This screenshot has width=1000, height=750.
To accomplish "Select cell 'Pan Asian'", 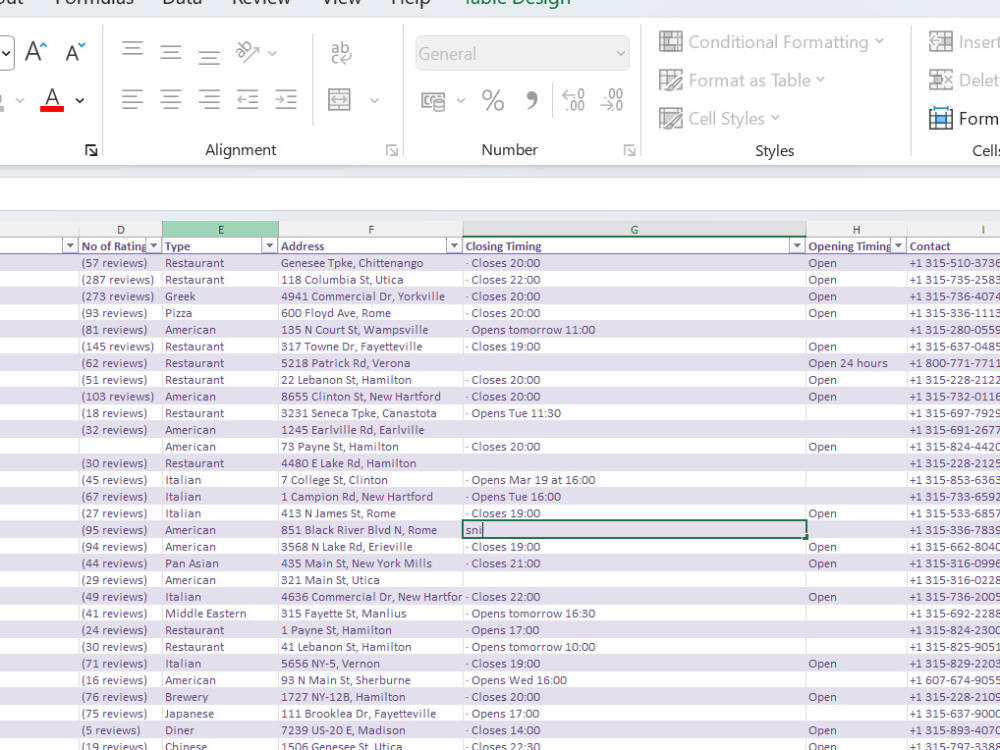I will [220, 564].
